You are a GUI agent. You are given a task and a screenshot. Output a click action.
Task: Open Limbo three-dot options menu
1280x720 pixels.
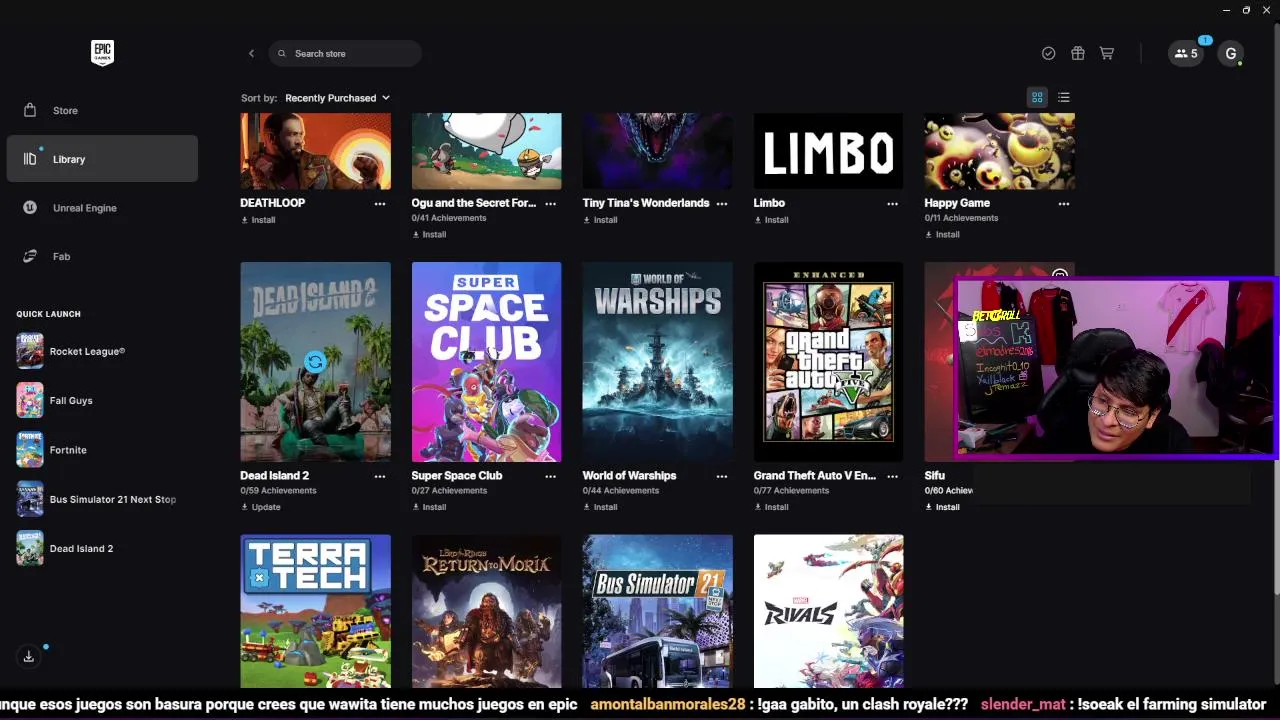pos(892,203)
